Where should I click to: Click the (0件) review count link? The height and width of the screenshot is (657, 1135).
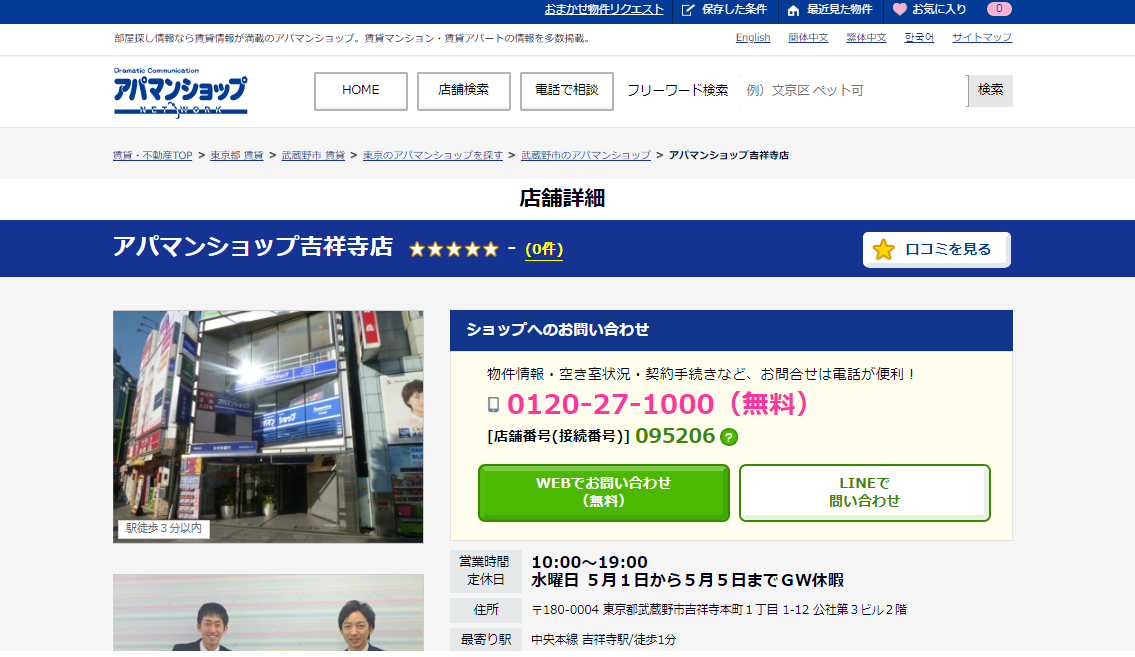[544, 250]
